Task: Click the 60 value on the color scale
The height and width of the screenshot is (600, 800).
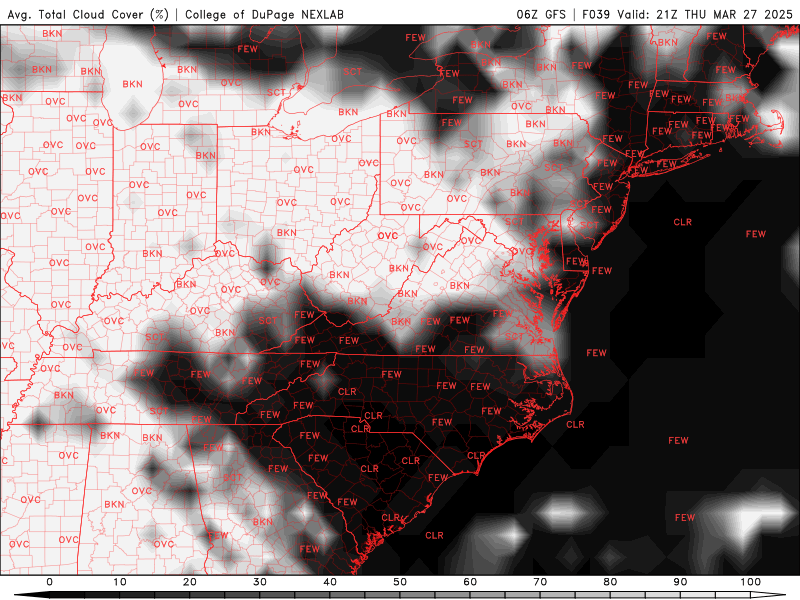Action: (x=470, y=582)
